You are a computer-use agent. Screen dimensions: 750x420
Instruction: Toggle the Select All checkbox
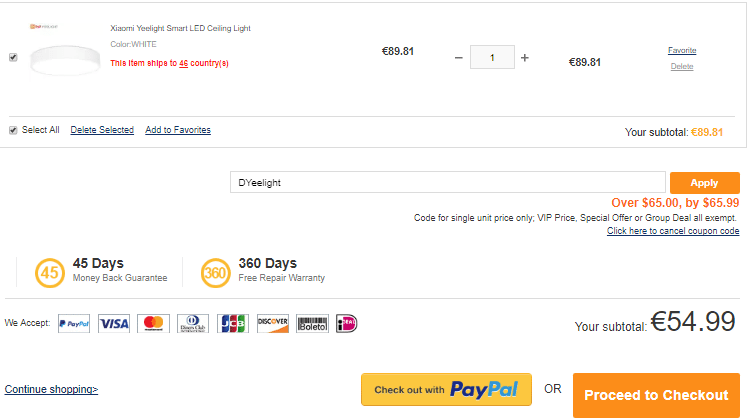point(13,130)
